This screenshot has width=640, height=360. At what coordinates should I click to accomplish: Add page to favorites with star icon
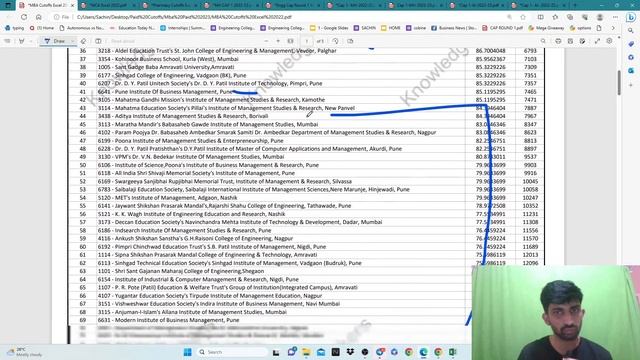[523, 17]
